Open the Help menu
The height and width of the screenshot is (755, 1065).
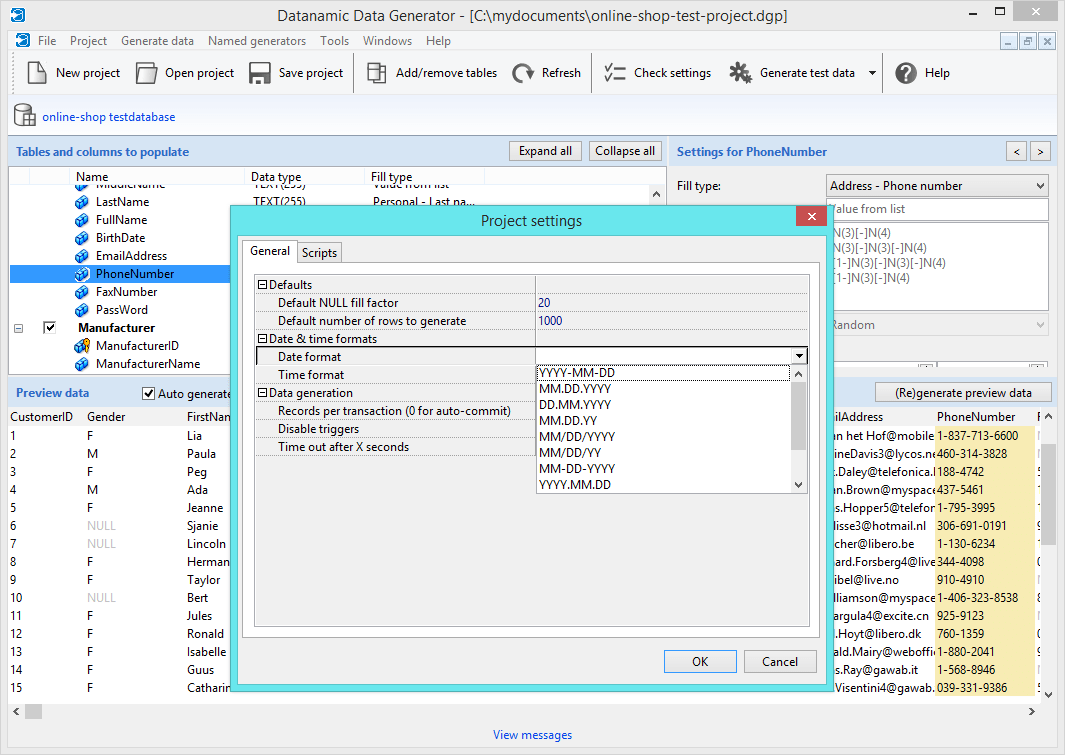coord(438,41)
